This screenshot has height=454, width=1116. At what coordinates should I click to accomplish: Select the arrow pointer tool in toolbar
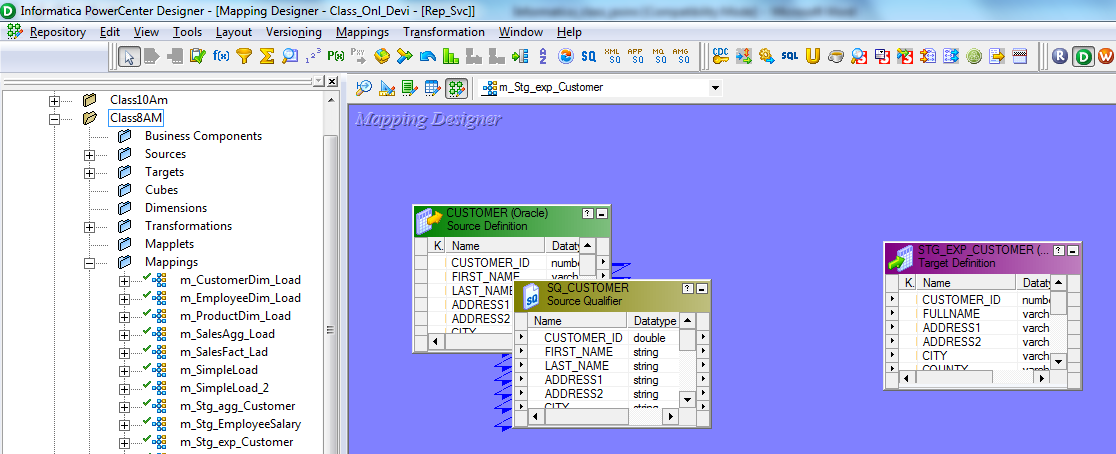pyautogui.click(x=130, y=56)
